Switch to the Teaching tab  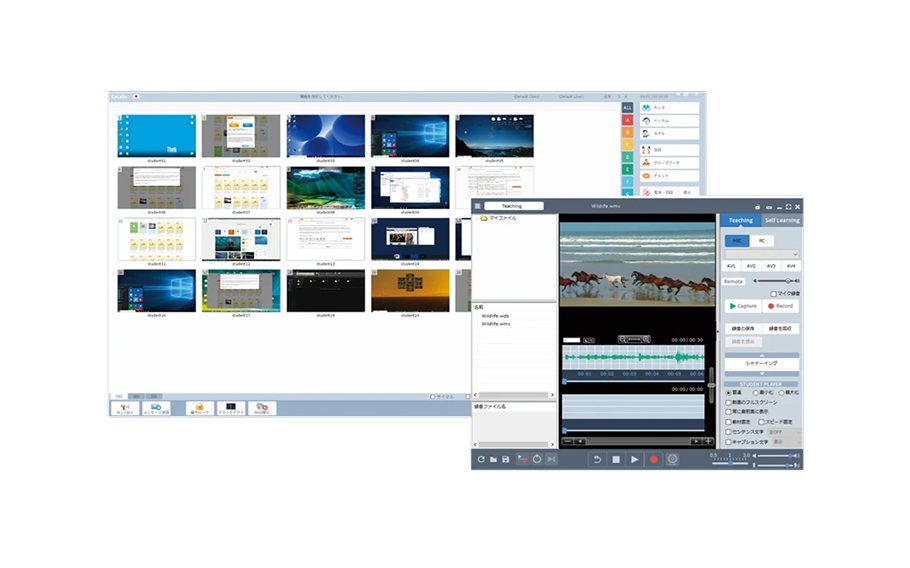pos(741,220)
